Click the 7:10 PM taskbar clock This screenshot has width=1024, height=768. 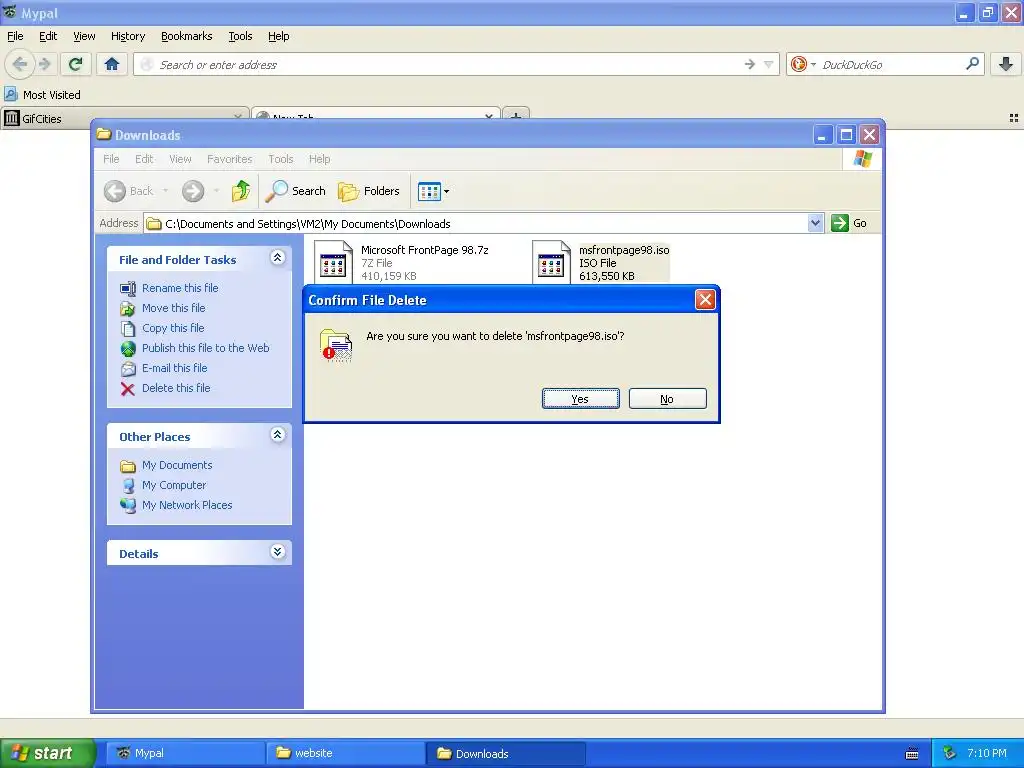(x=987, y=753)
